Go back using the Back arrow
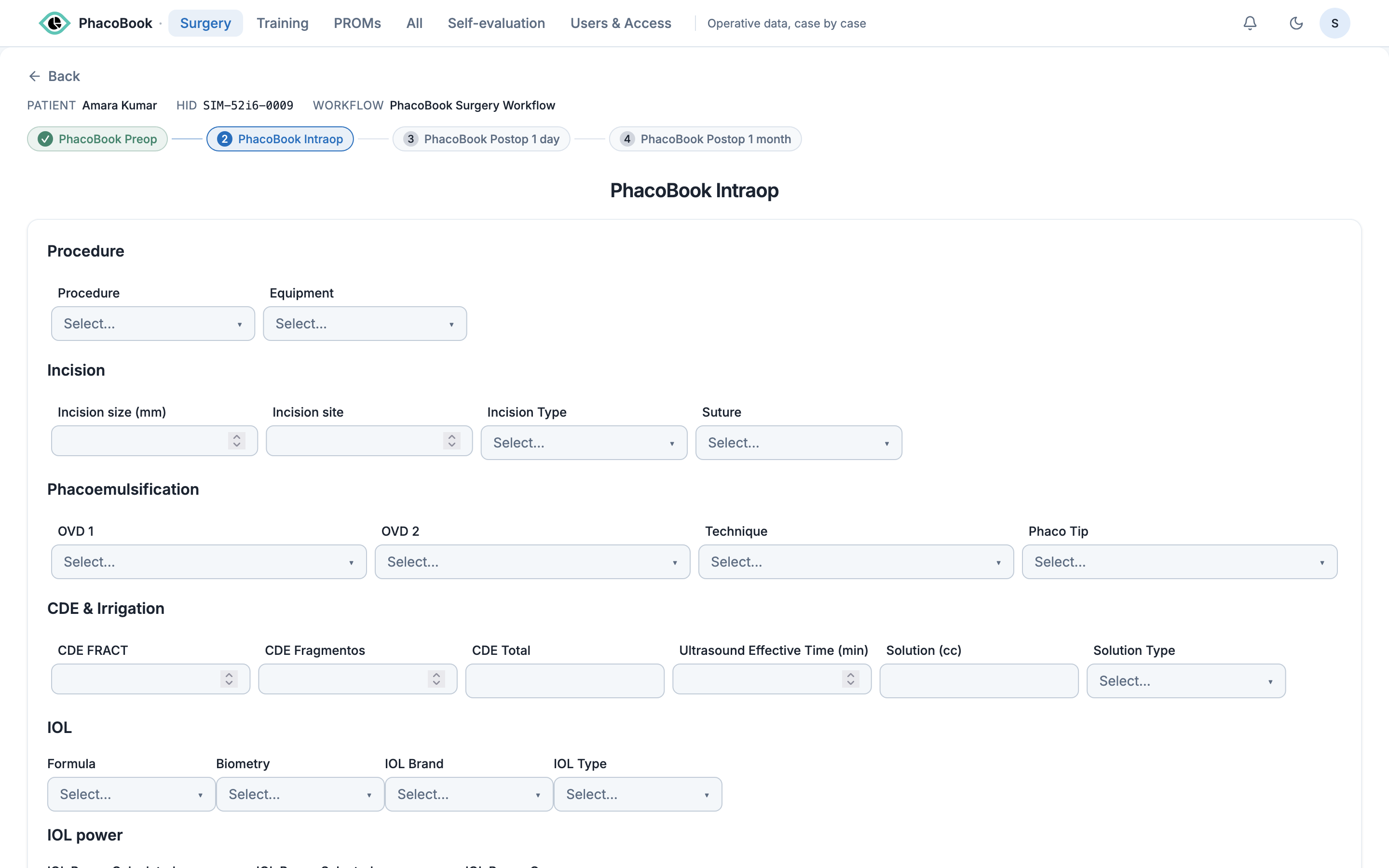The width and height of the screenshot is (1389, 868). (x=54, y=76)
